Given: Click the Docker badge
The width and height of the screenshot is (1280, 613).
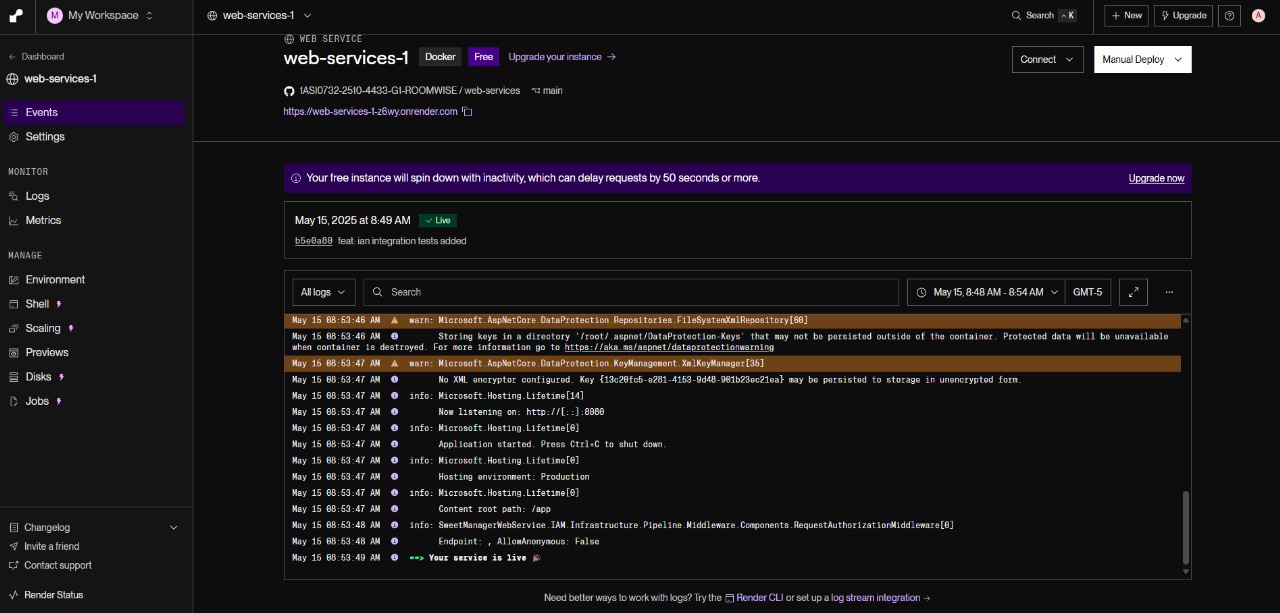Looking at the screenshot, I should [440, 57].
